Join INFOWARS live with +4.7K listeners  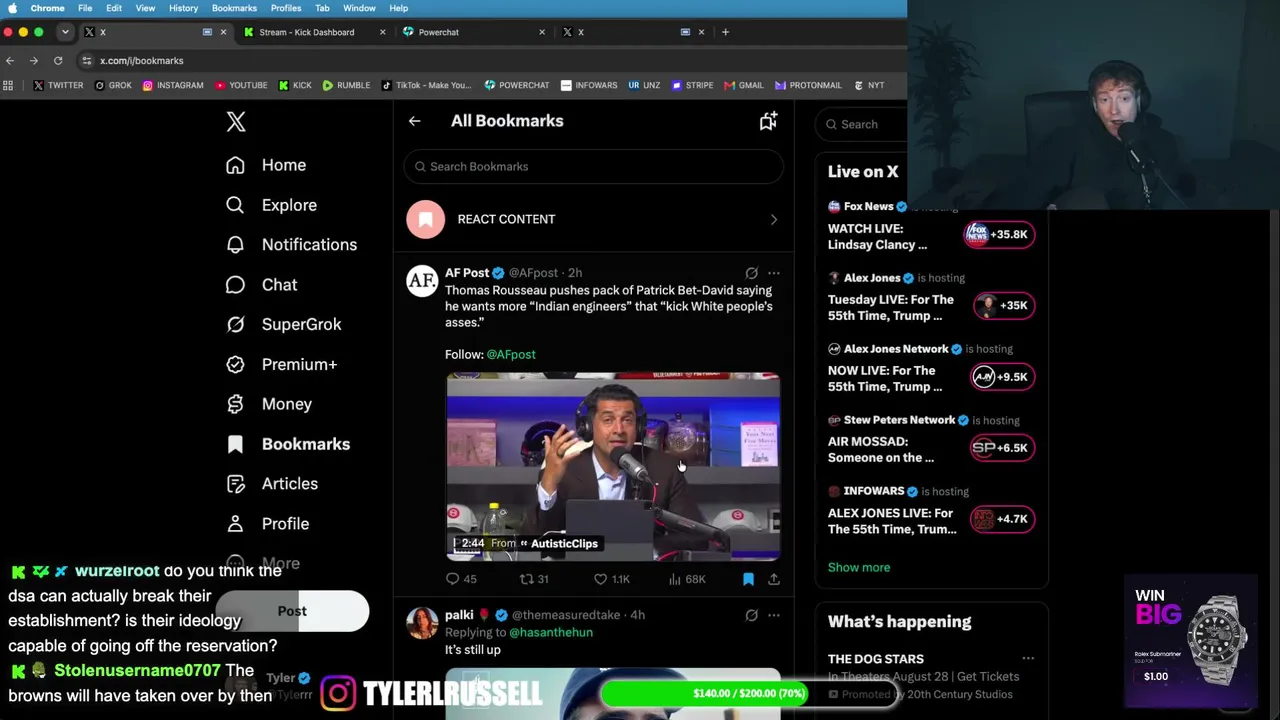click(x=1001, y=519)
